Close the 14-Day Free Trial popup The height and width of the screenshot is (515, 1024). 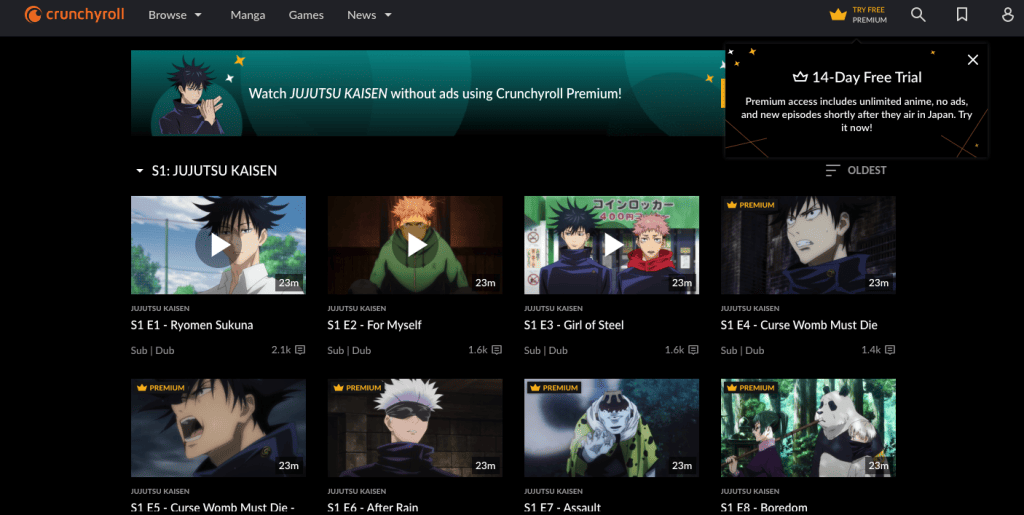click(x=972, y=60)
